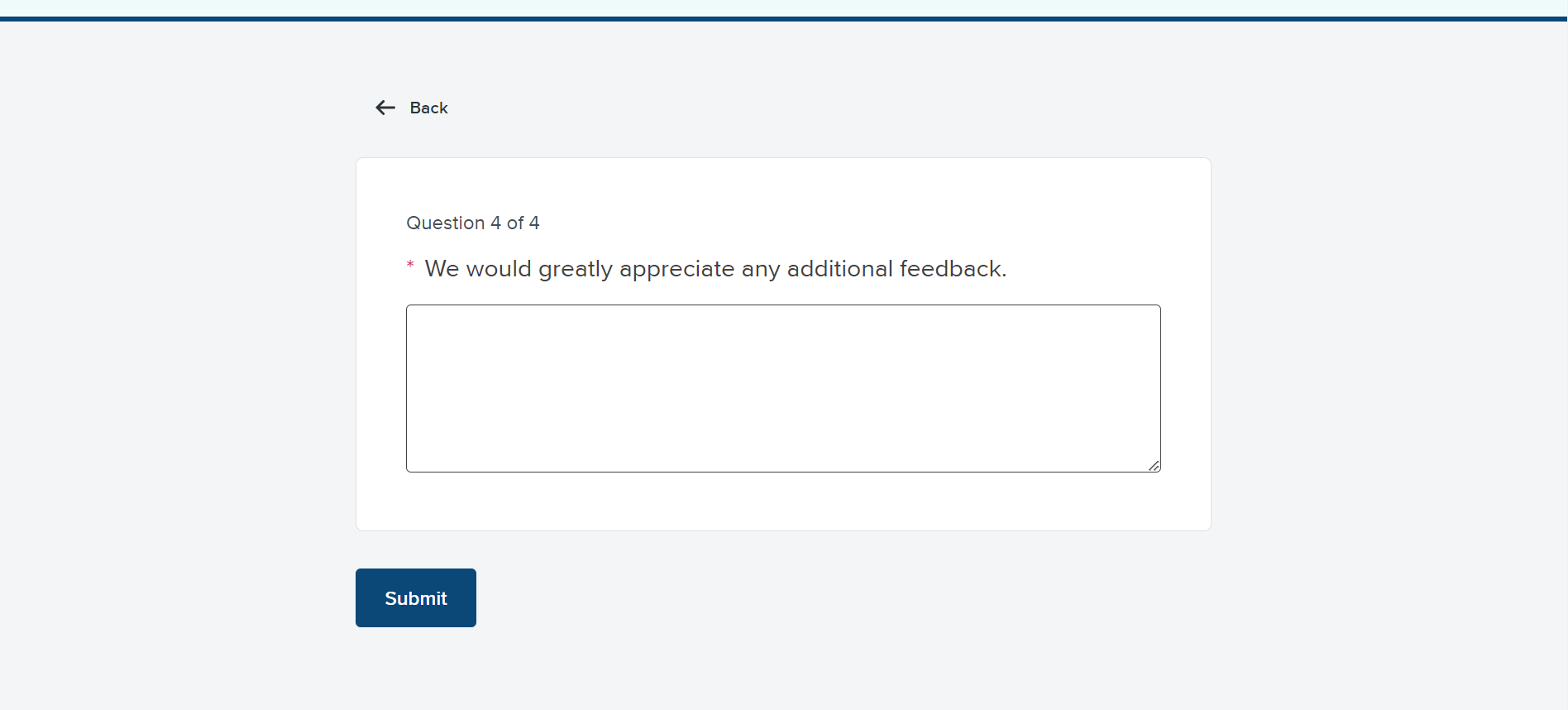Click the word "feedback" in the prompt

(x=950, y=269)
